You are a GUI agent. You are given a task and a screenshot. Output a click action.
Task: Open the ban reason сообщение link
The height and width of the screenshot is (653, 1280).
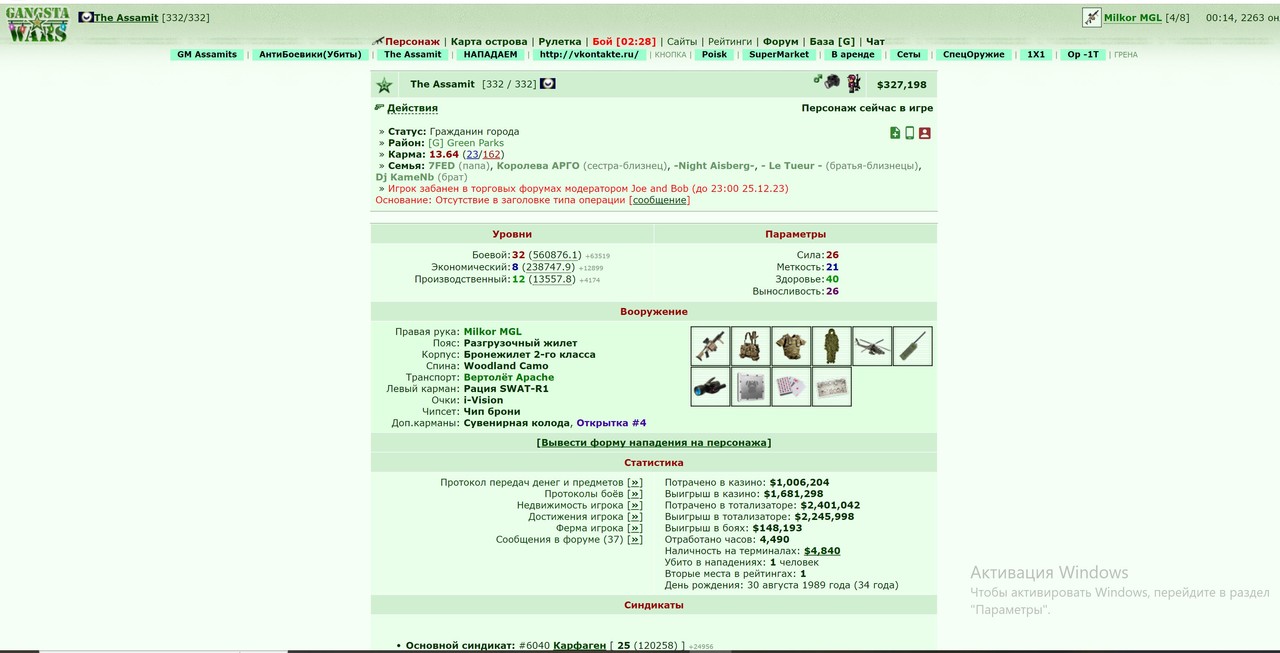tap(659, 200)
